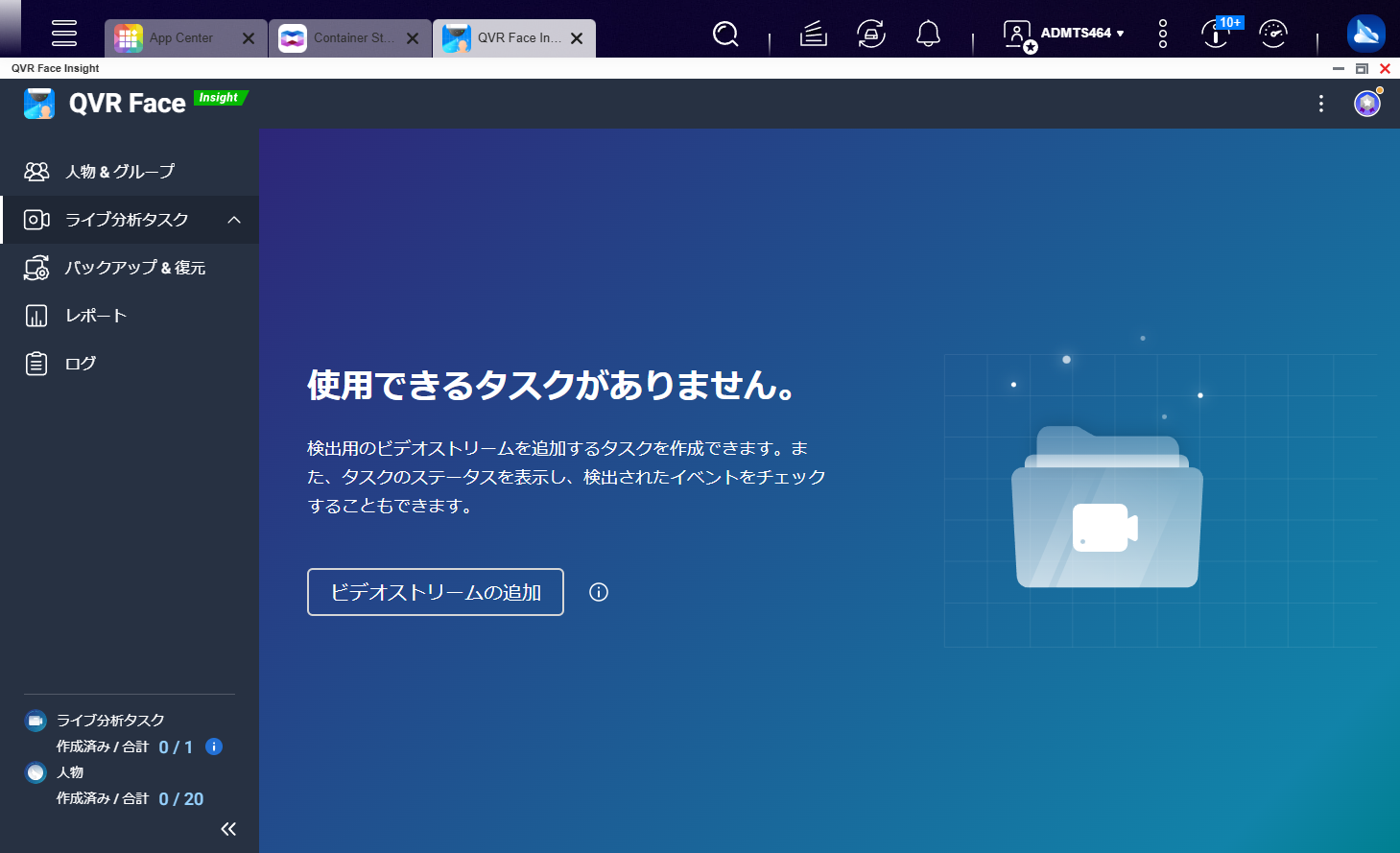Open バックアップ＆復元 in the sidebar

coord(130,268)
